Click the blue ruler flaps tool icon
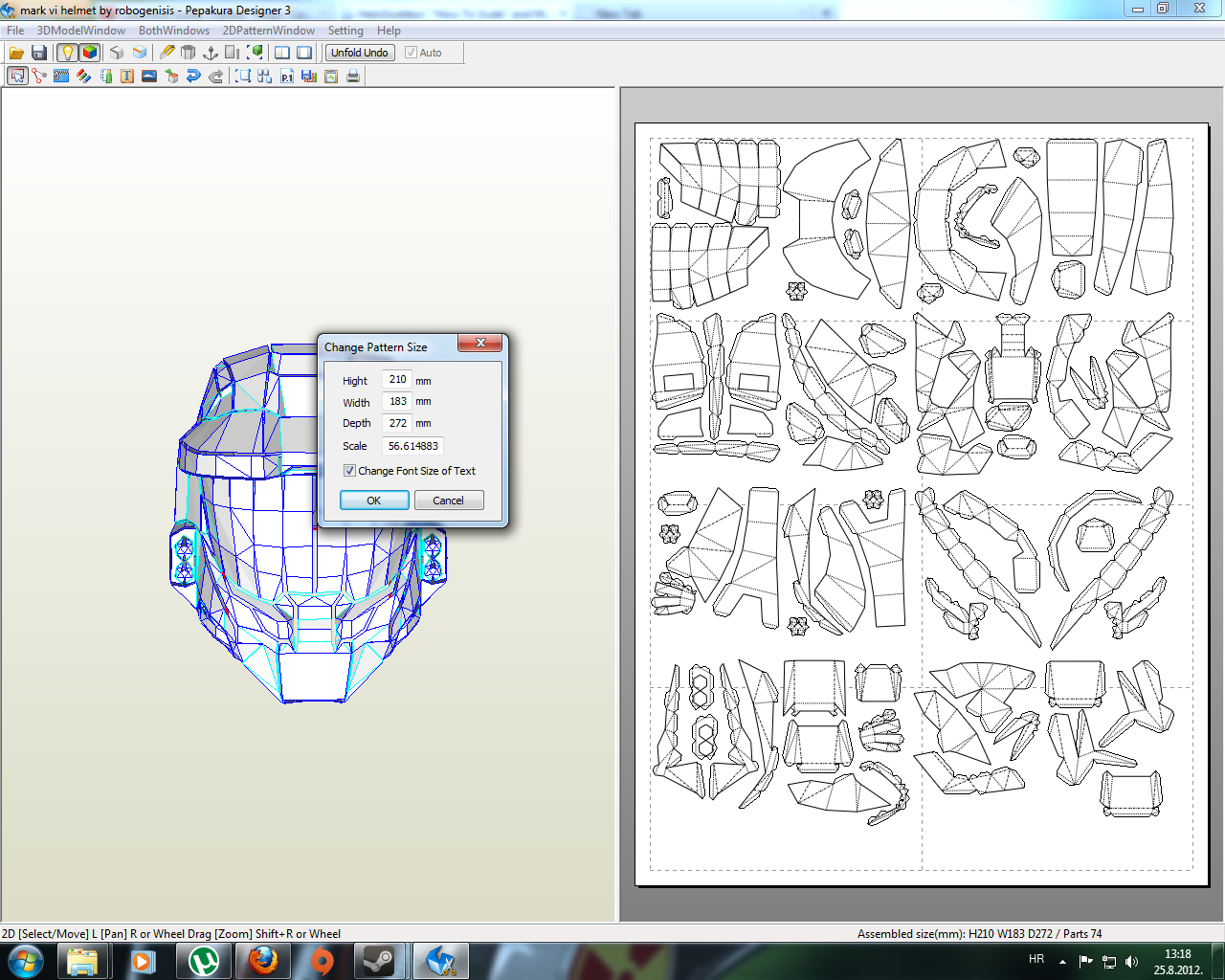The image size is (1225, 980). (61, 76)
